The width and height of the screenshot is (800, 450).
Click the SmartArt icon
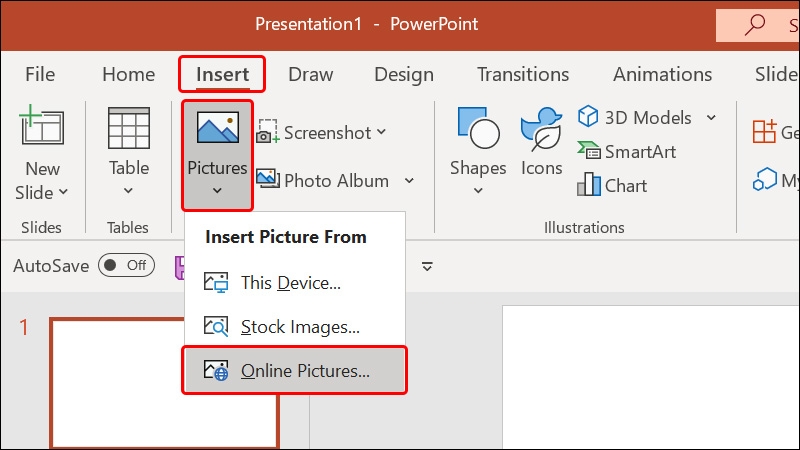(x=589, y=150)
